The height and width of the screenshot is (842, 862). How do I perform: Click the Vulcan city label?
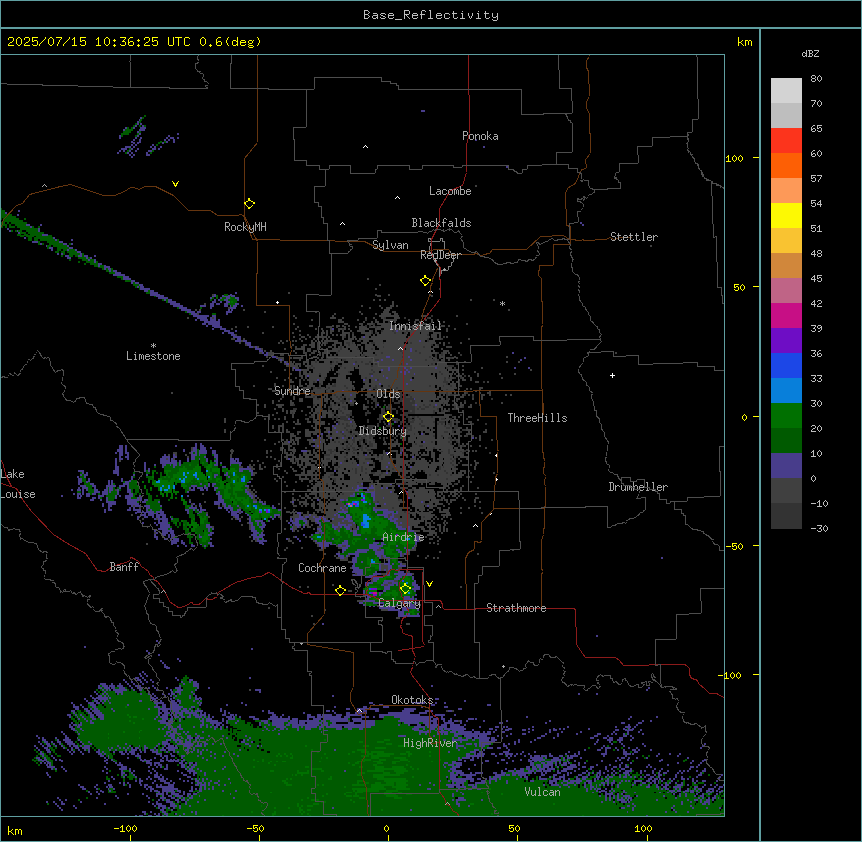pyautogui.click(x=543, y=792)
